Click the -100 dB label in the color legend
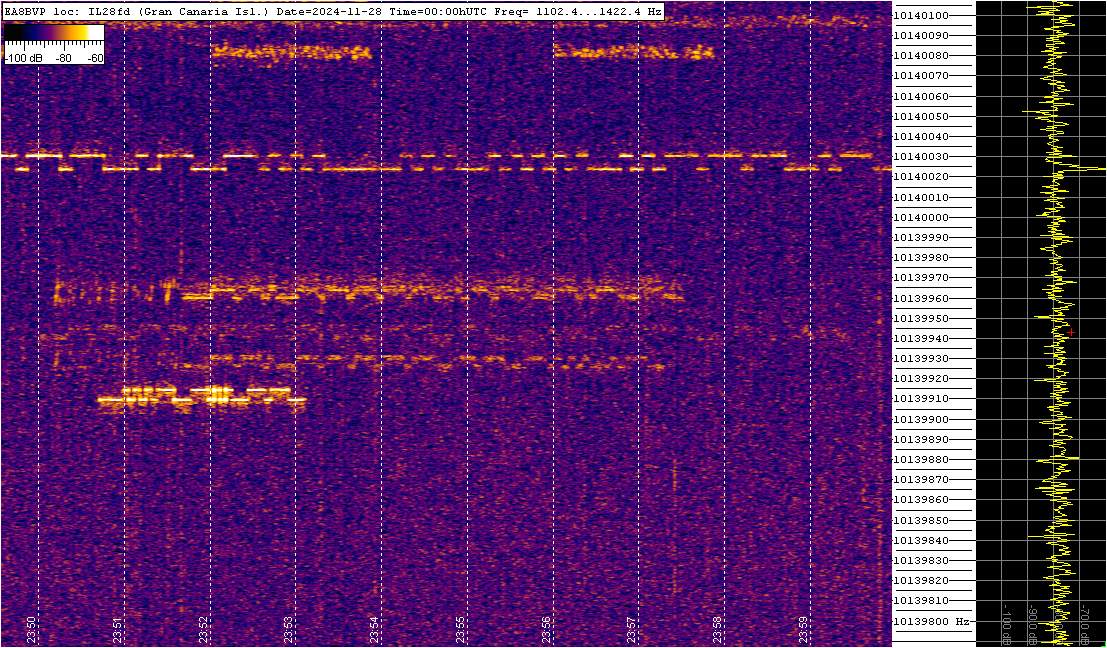The image size is (1107, 648). pyautogui.click(x=22, y=59)
